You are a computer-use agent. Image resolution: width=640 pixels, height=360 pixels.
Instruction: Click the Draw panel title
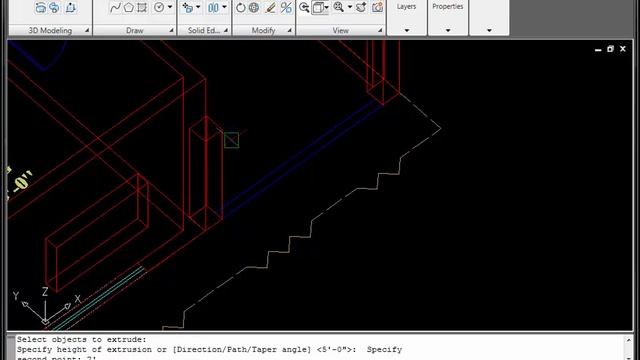135,31
